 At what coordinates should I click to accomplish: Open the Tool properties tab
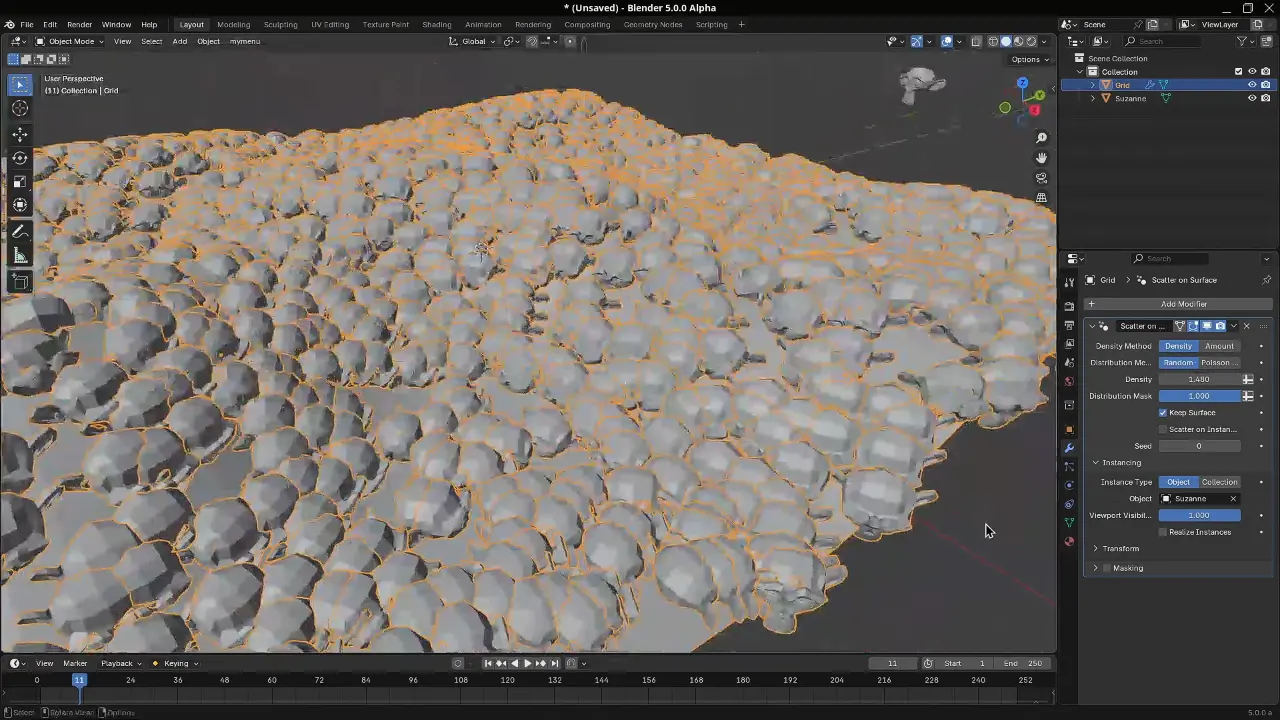click(x=1069, y=283)
